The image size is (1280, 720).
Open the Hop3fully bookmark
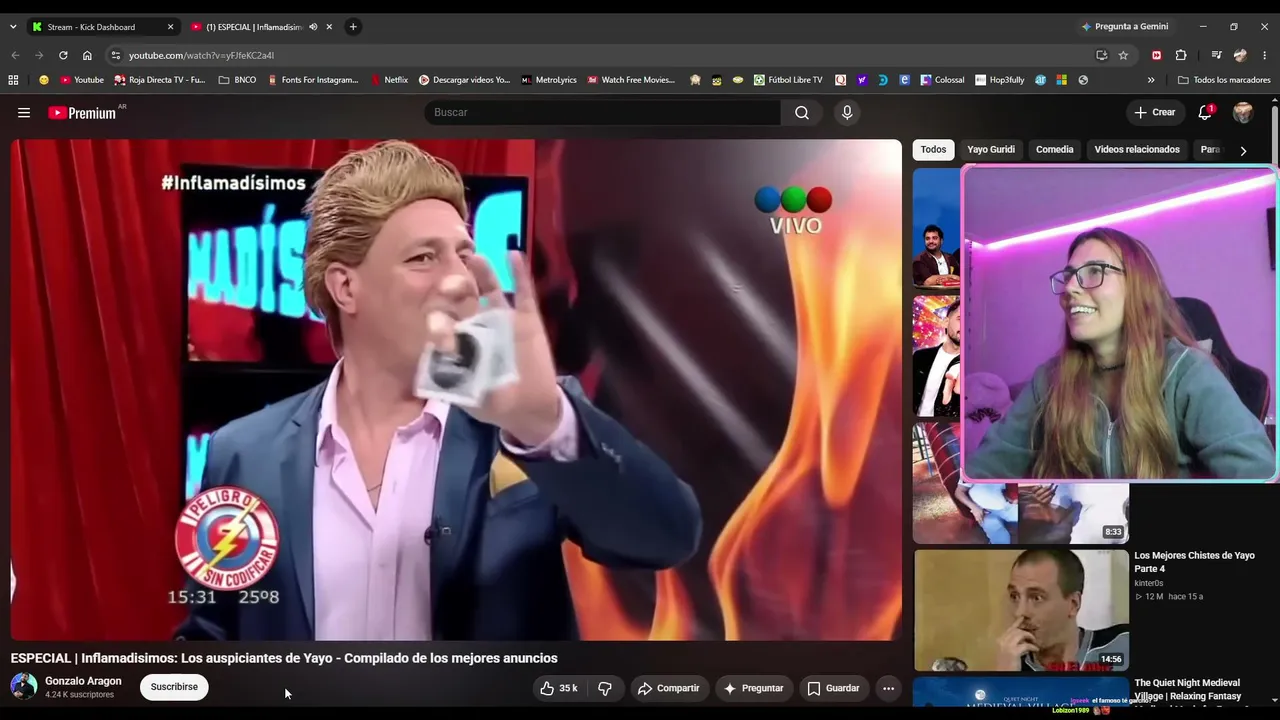(x=1000, y=80)
